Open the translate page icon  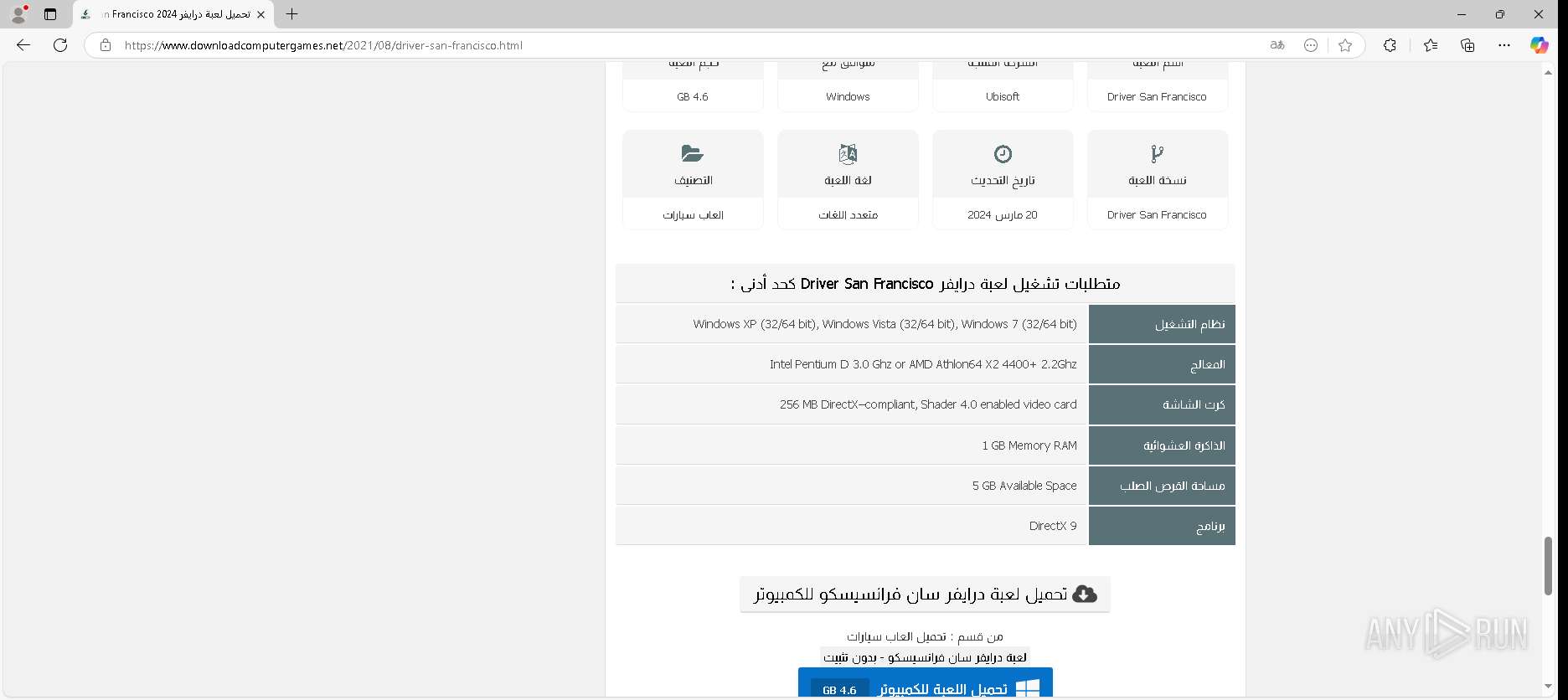(x=1277, y=45)
